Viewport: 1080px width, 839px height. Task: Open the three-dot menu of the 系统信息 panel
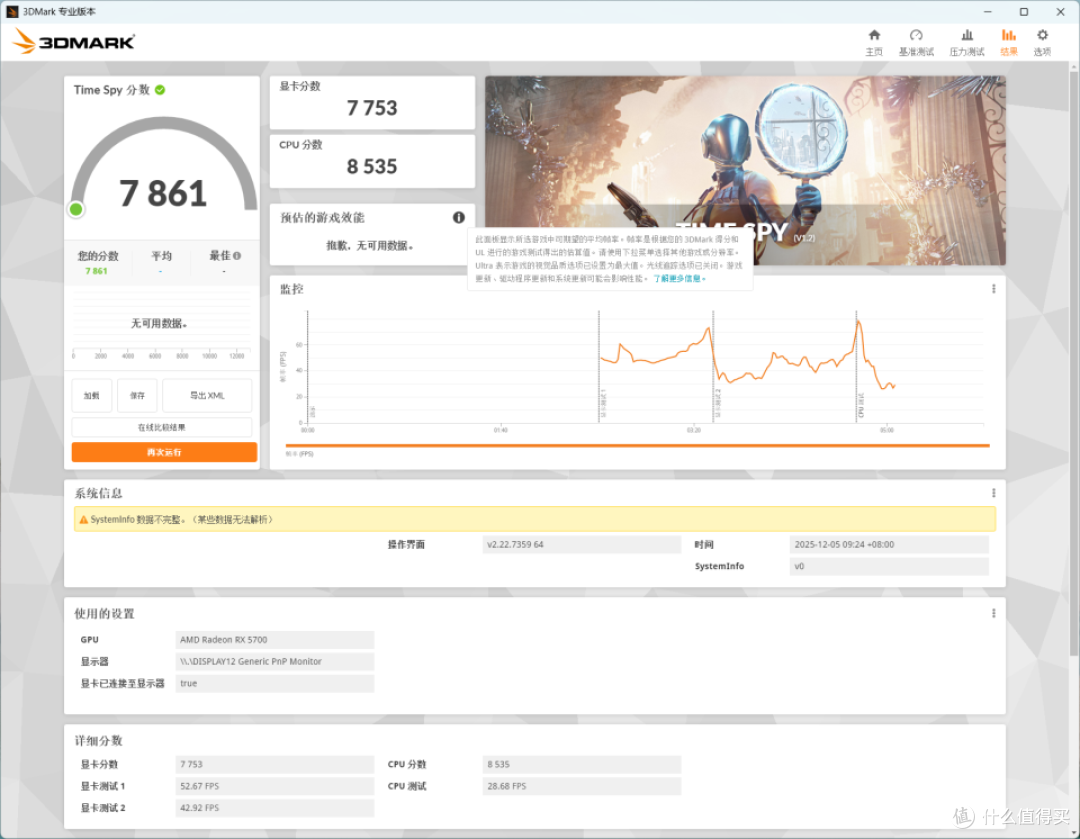coord(993,493)
